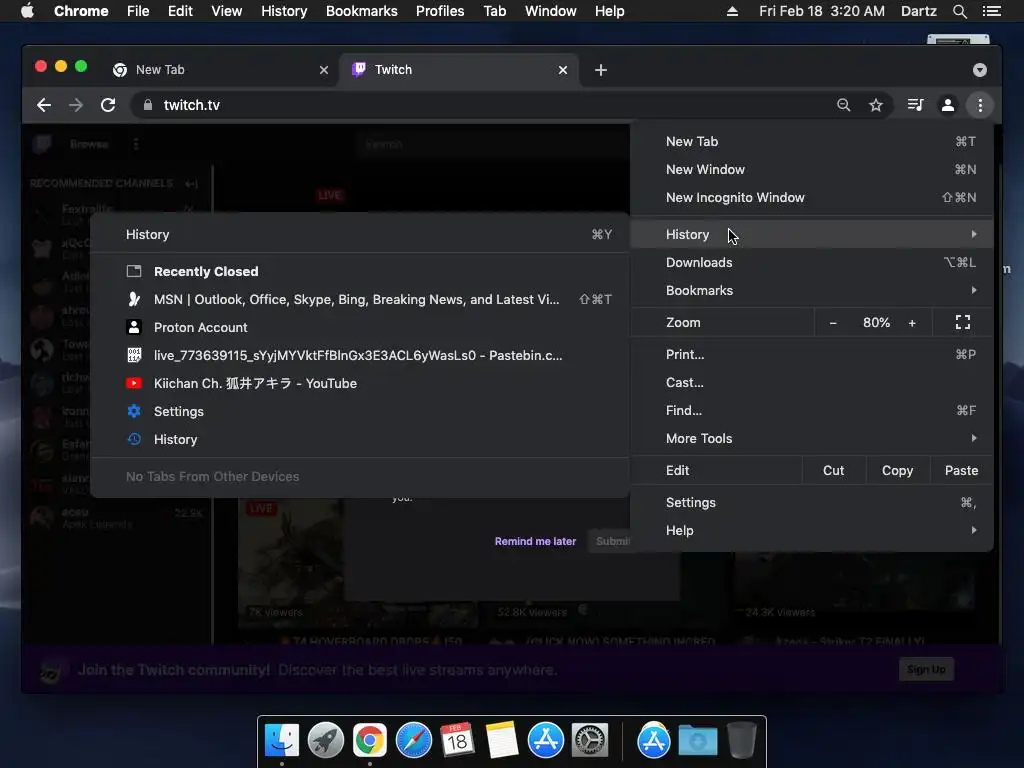Reopen the Pastebin live_773639115 entry
This screenshot has width=1024, height=768.
tap(360, 356)
